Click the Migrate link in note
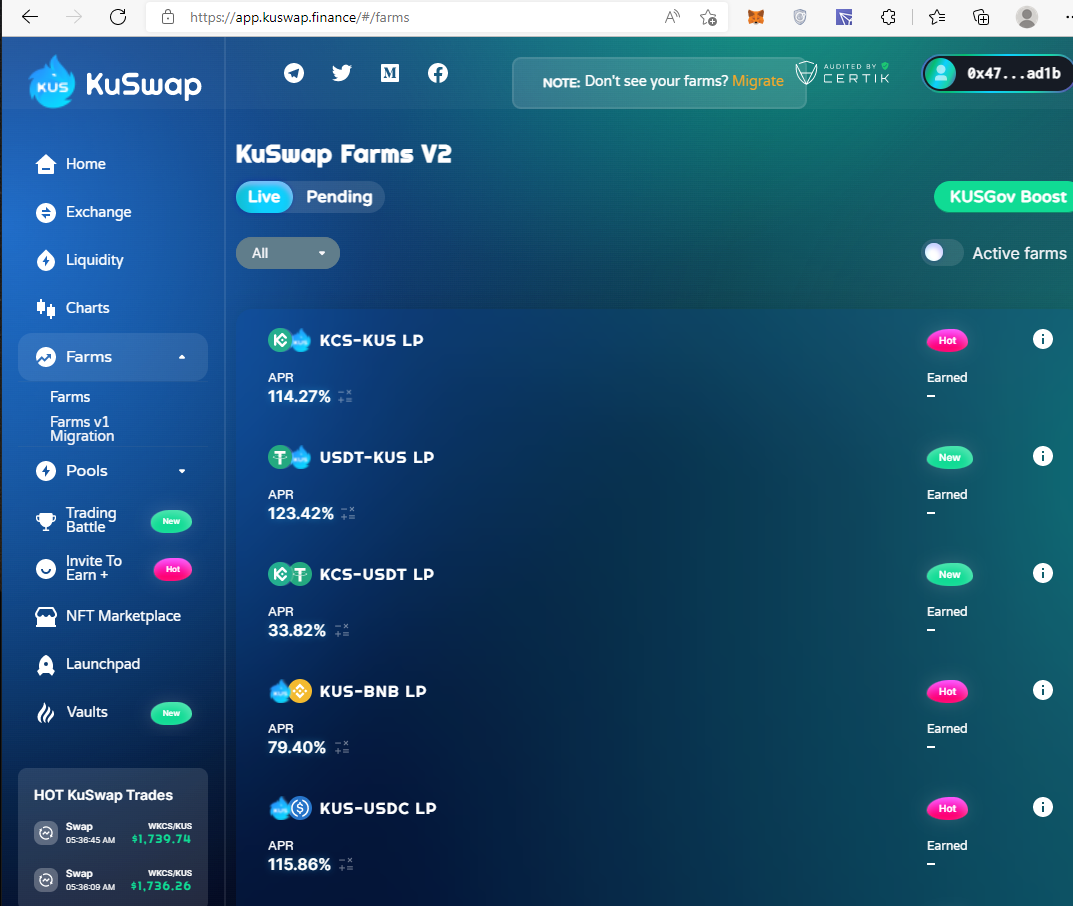The image size is (1073, 906). pyautogui.click(x=758, y=81)
